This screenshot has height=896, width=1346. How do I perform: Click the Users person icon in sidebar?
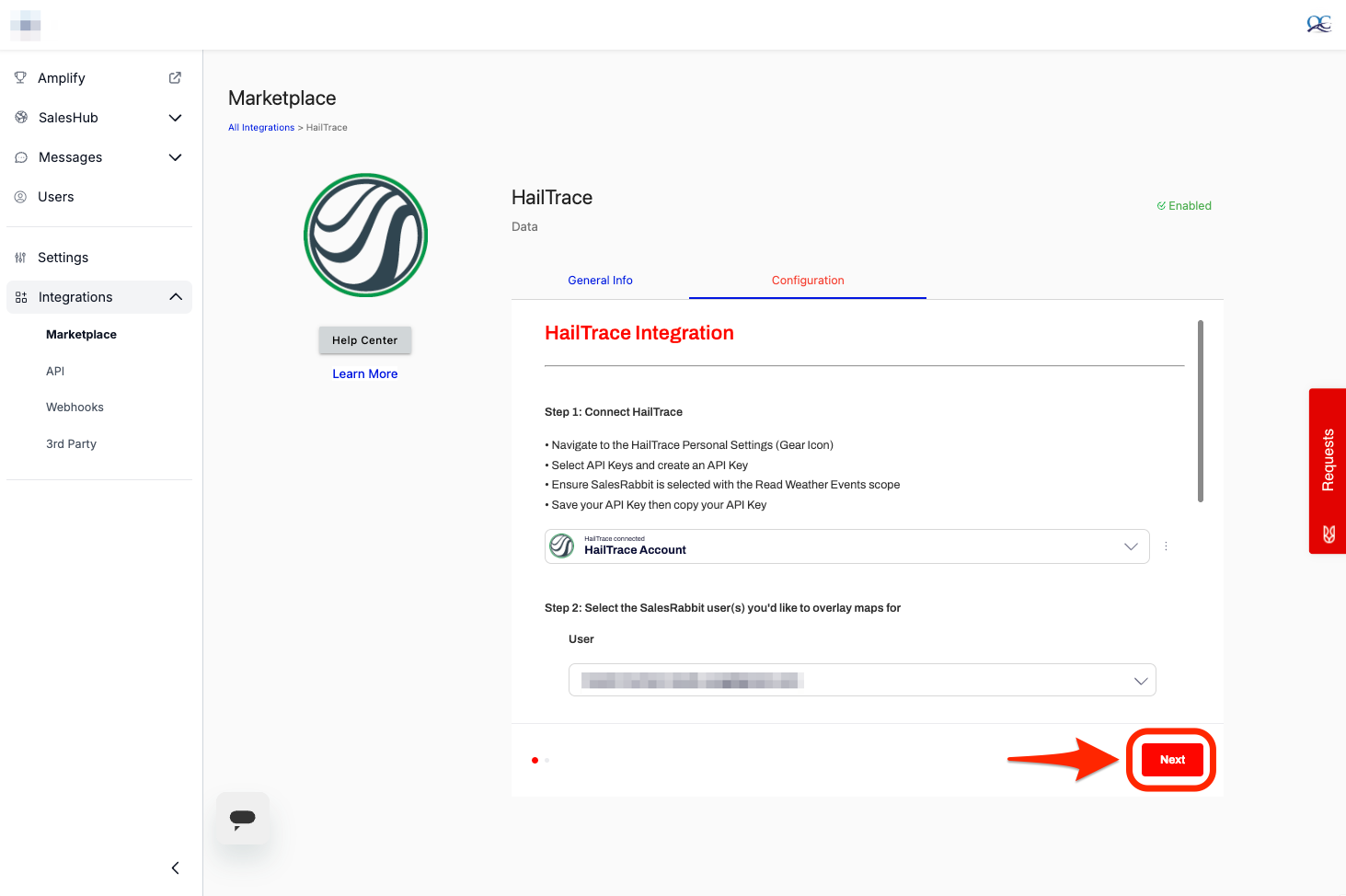(20, 197)
